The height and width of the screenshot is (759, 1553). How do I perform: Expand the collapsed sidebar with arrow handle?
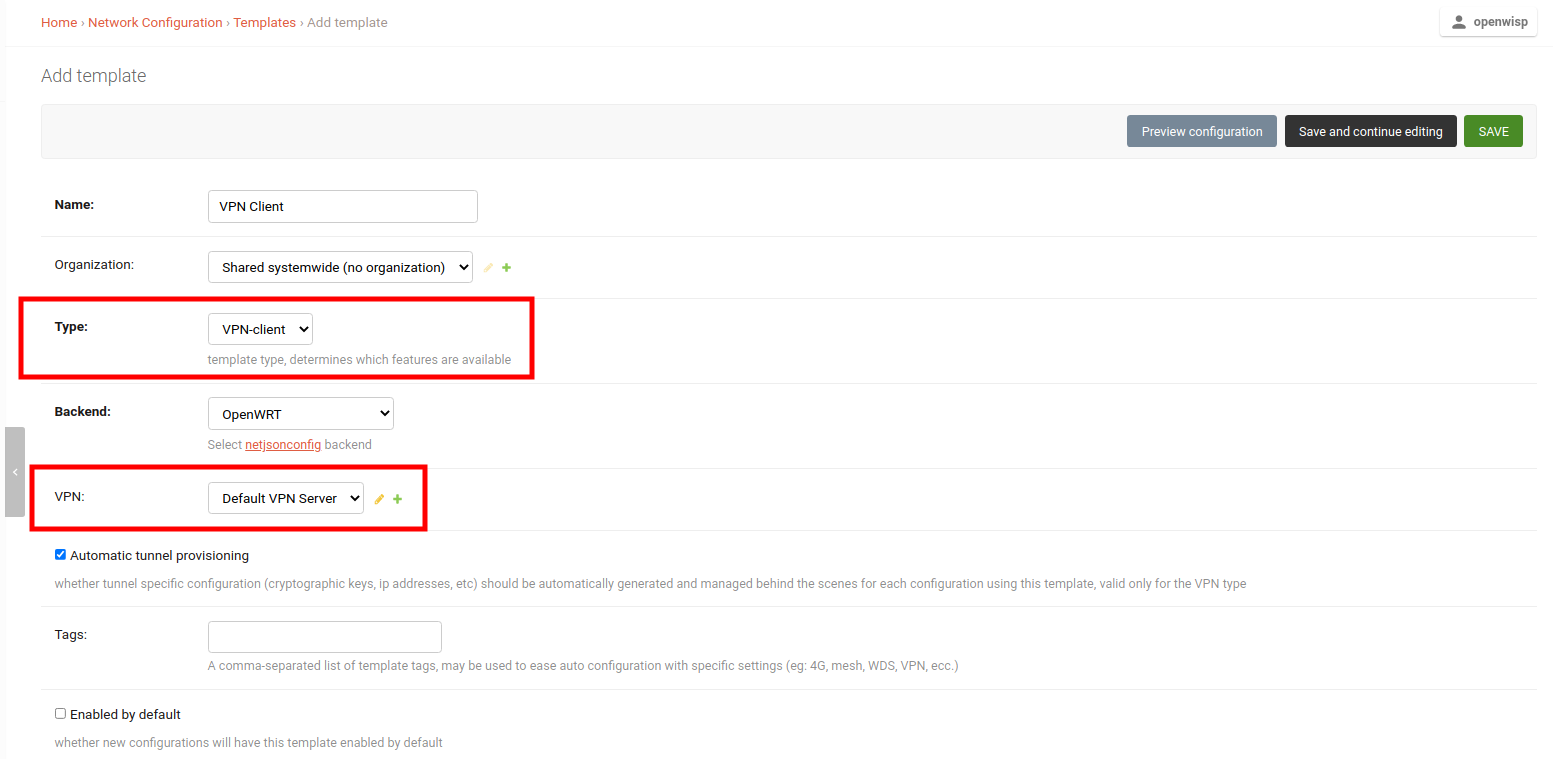point(14,472)
